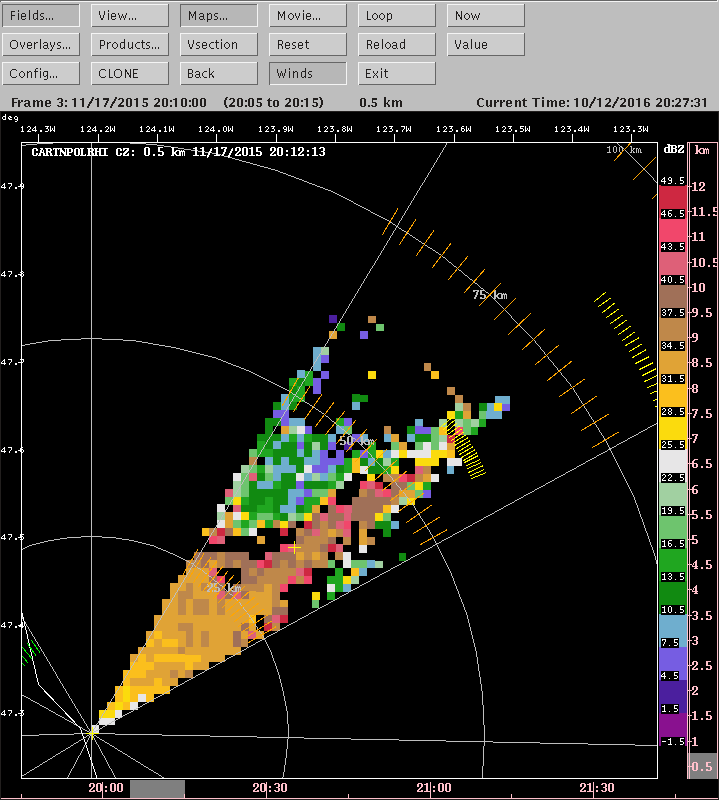
Task: Toggle the Winds overlay off
Action: (308, 74)
